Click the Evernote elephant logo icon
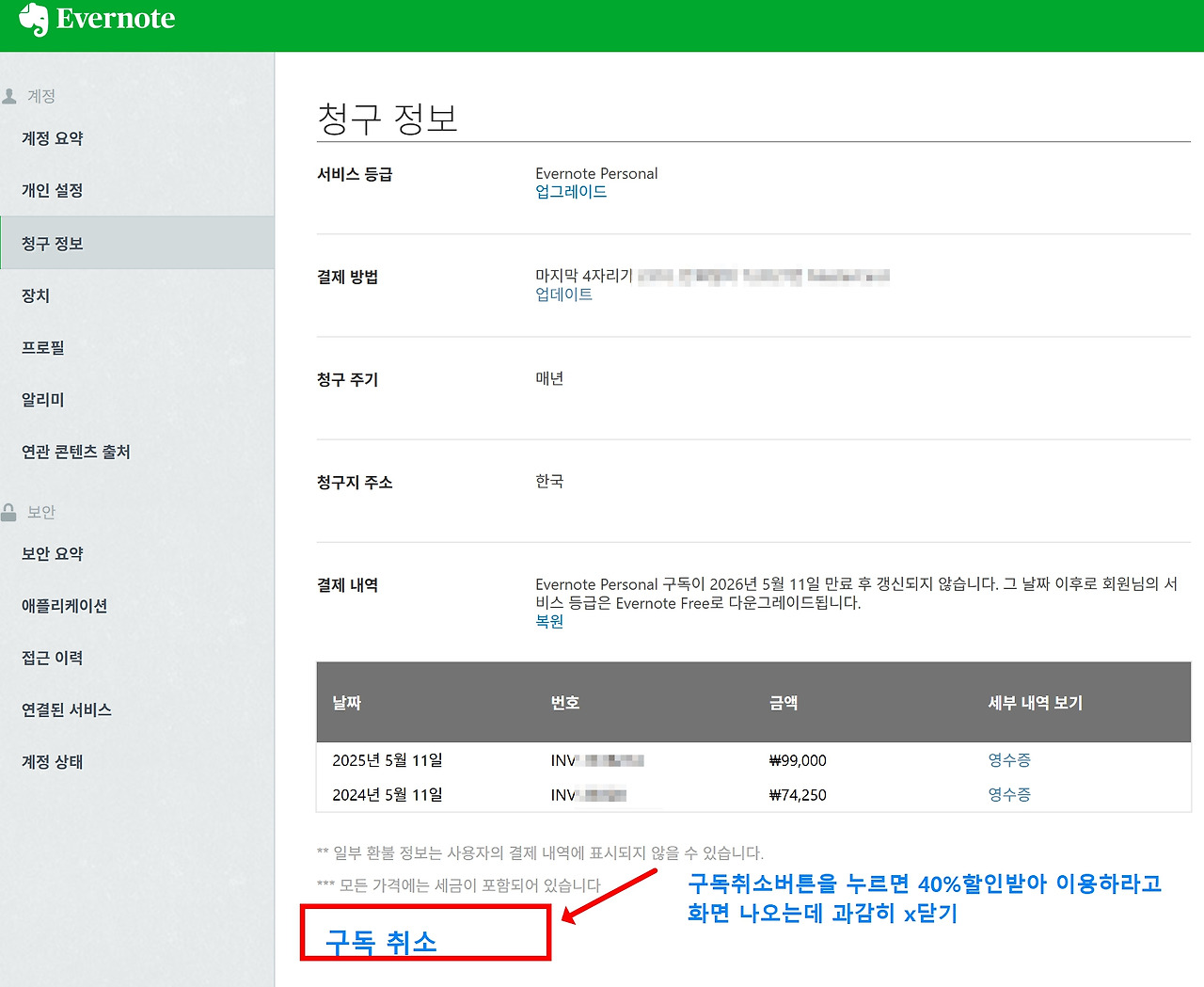1204x987 pixels. point(33,20)
